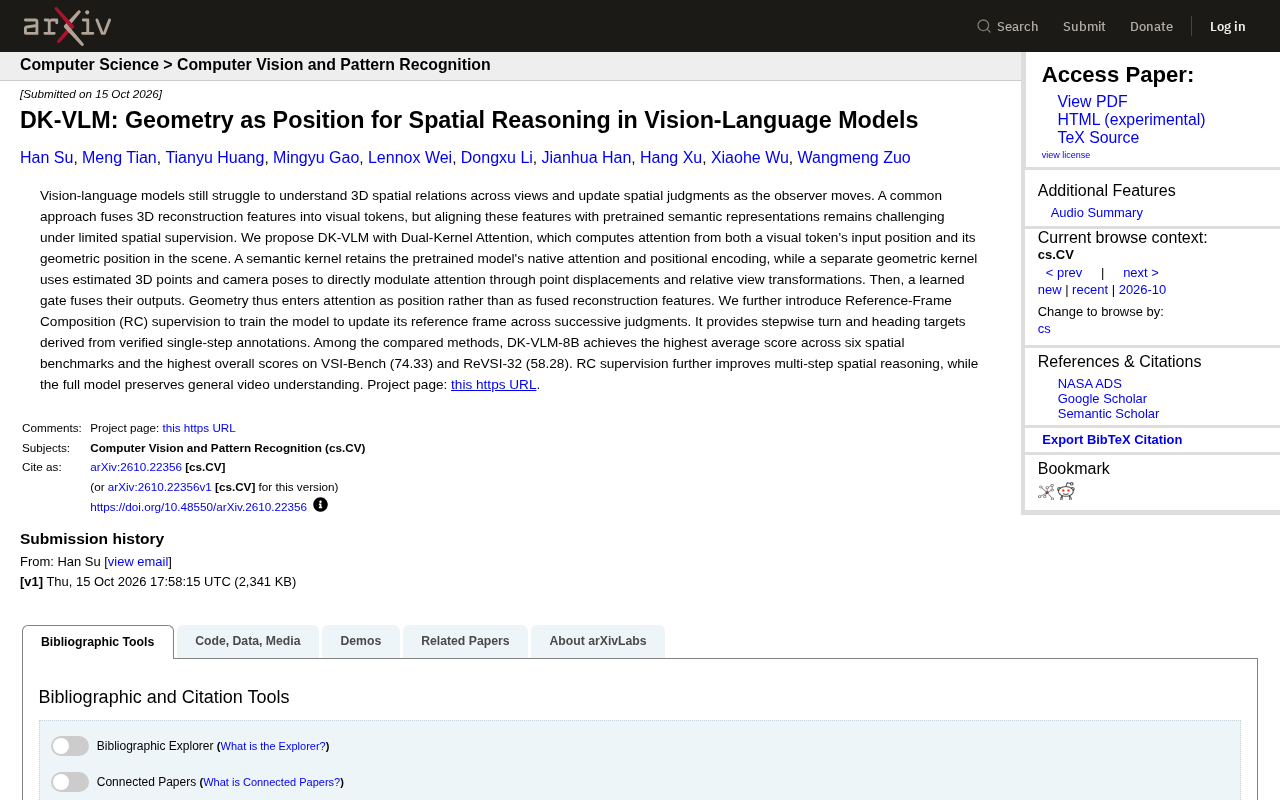Open HTML (experimental) version
1280x800 pixels.
(x=1131, y=120)
